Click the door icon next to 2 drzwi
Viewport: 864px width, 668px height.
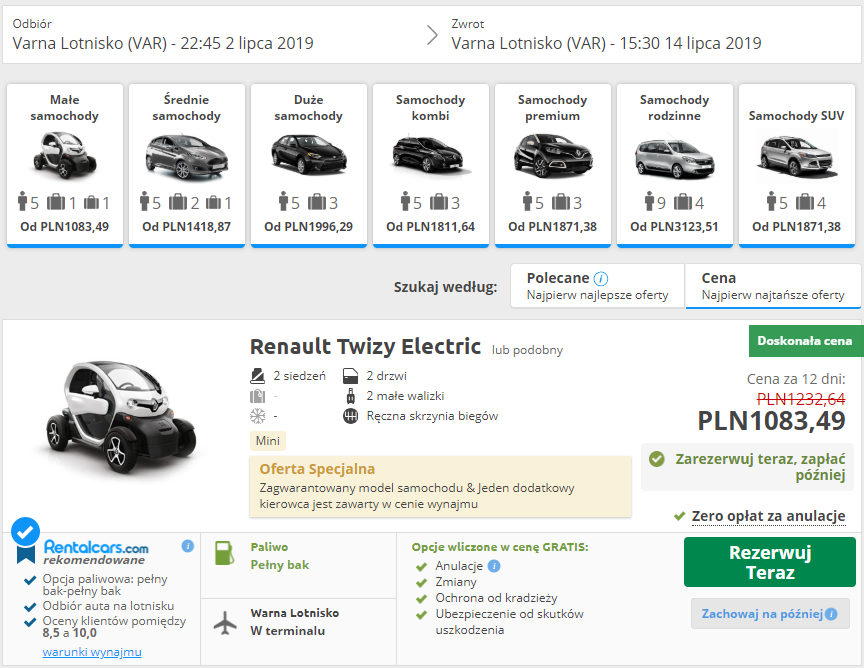point(350,376)
